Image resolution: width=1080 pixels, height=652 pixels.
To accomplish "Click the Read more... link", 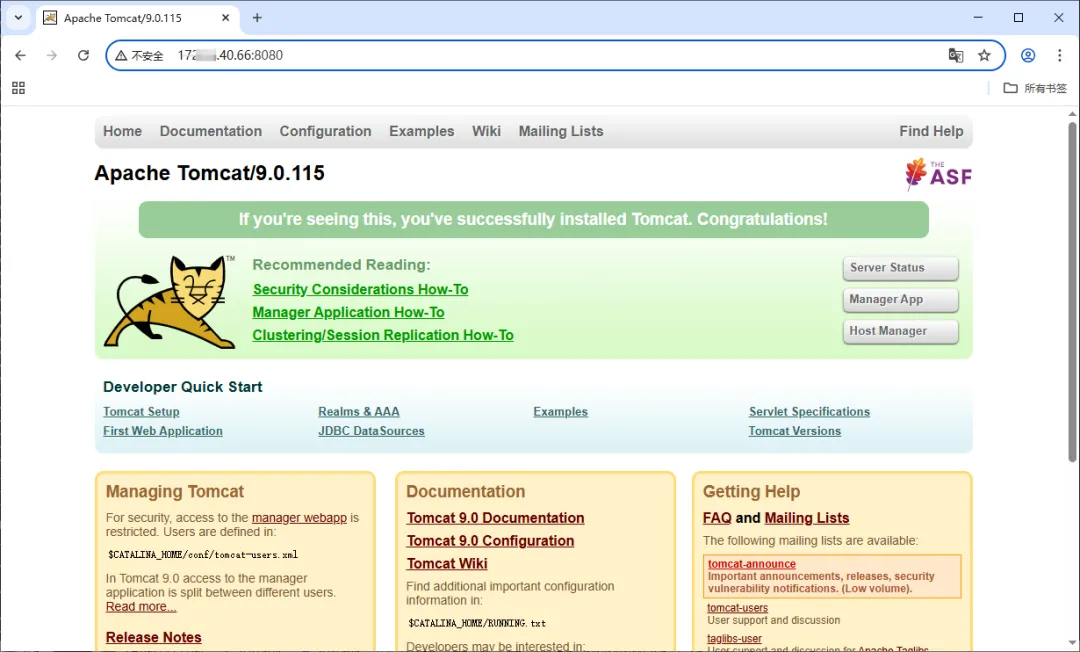I will pos(141,606).
